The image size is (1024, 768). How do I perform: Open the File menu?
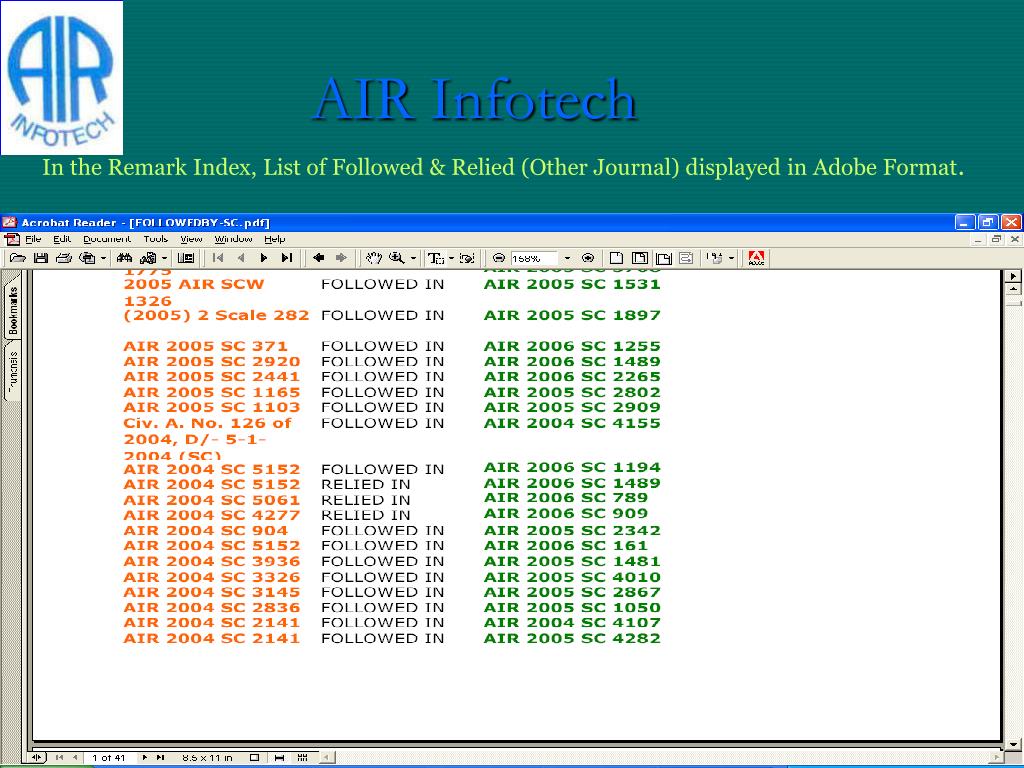33,239
